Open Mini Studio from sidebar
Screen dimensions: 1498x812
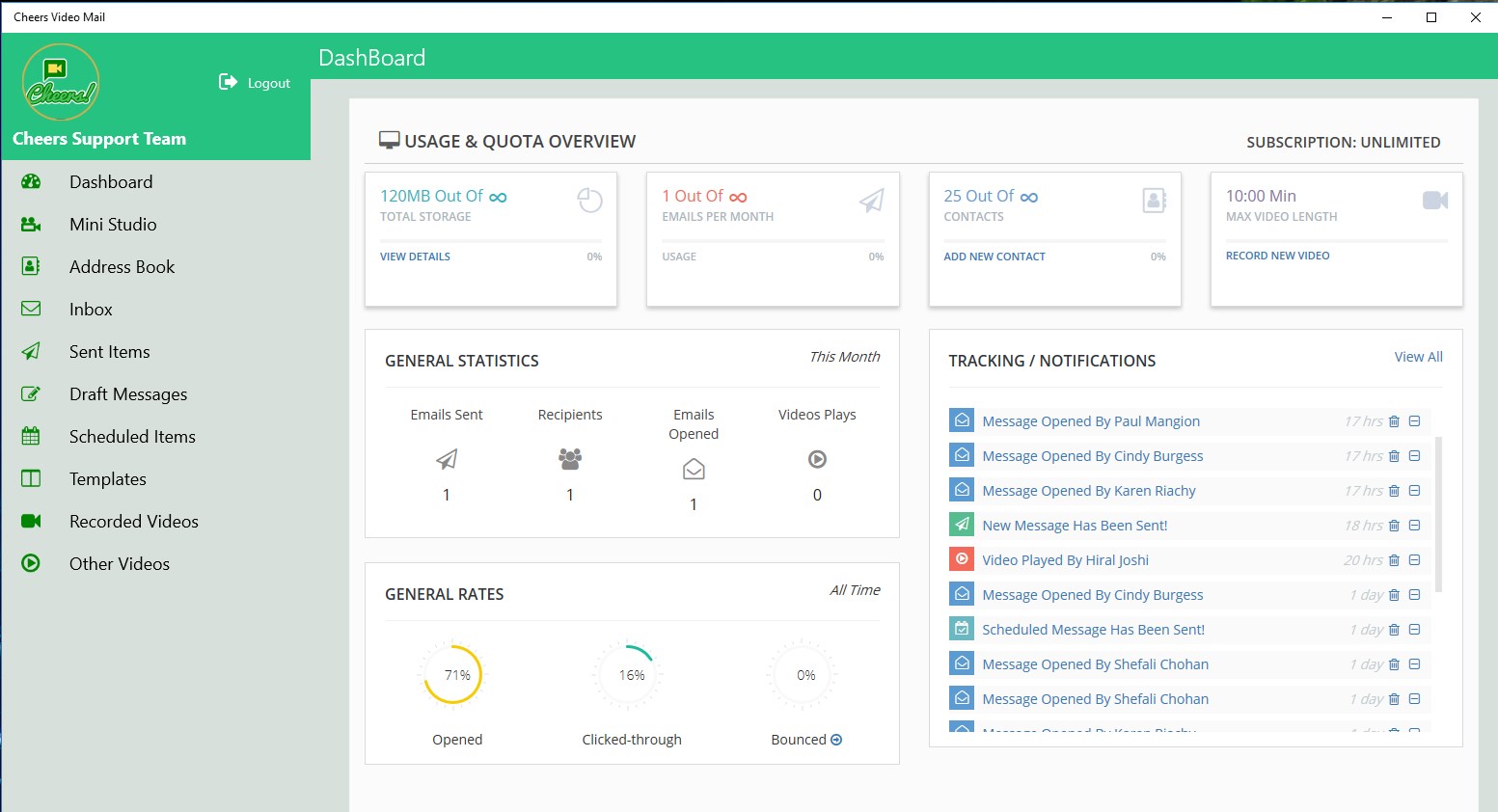point(113,224)
